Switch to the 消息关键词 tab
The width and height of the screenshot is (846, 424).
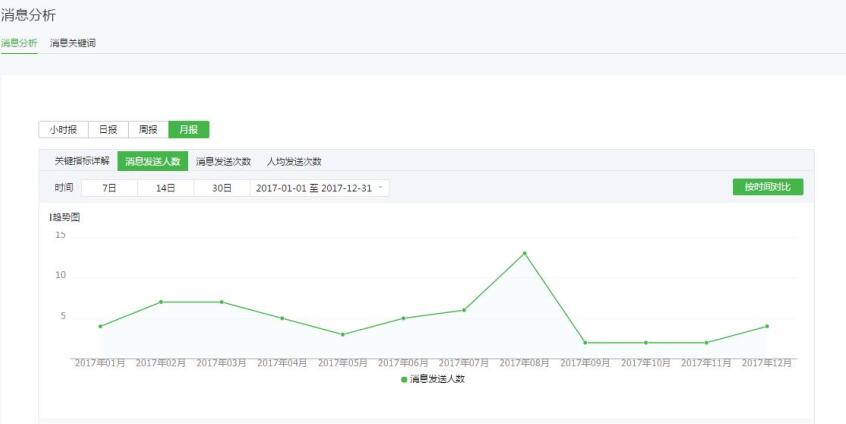click(73, 43)
